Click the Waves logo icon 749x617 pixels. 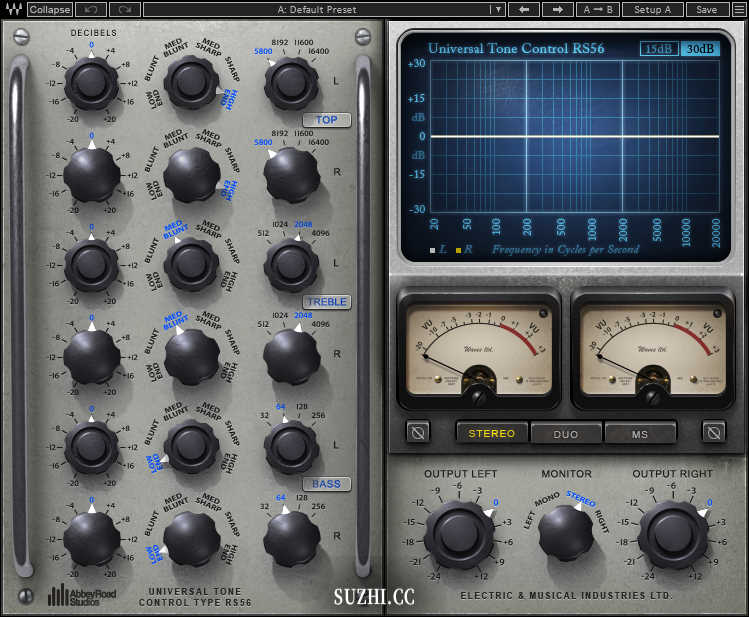(x=12, y=9)
